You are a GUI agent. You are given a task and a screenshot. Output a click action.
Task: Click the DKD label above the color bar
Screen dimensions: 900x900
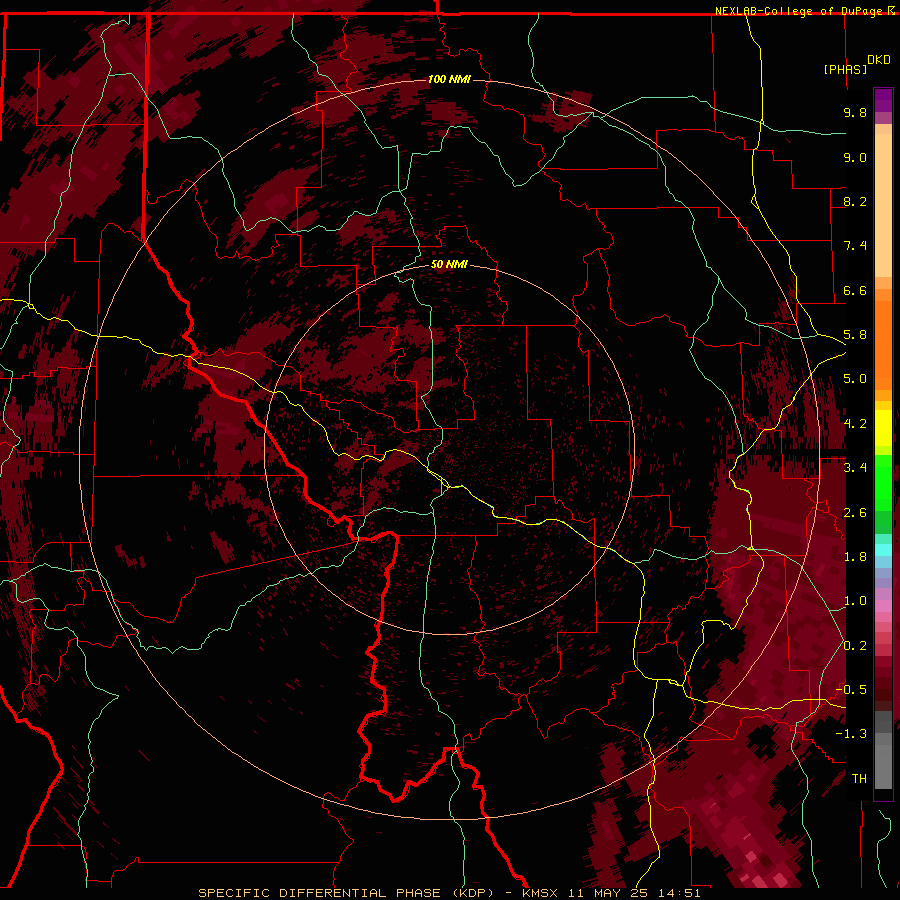point(879,60)
